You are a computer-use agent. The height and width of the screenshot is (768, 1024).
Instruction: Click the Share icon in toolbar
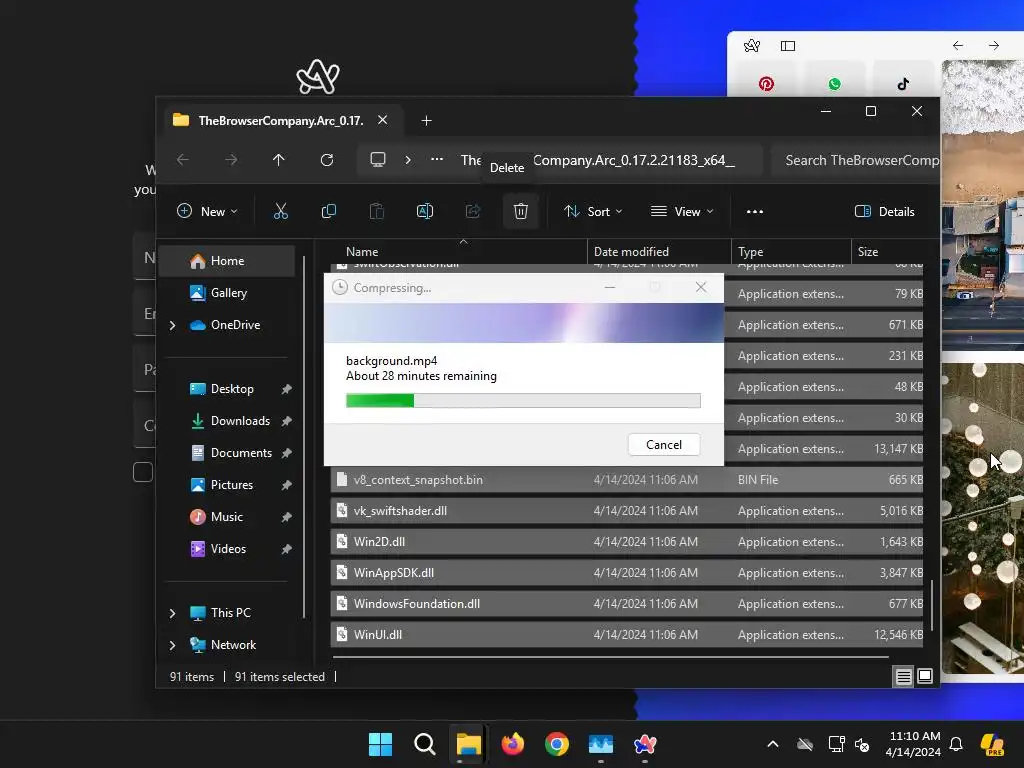(473, 211)
